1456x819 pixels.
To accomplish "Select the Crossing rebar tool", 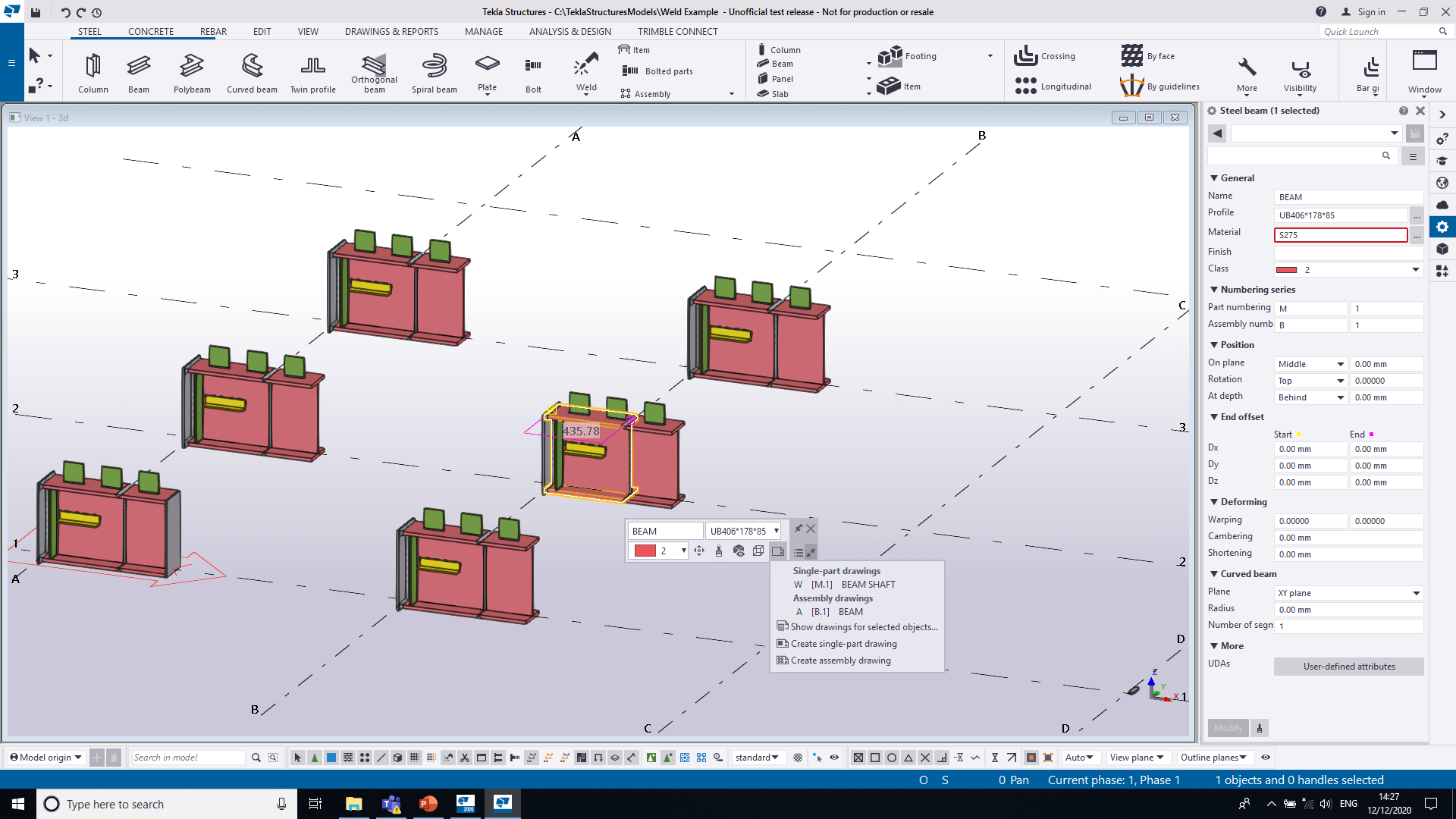I will tap(1045, 56).
